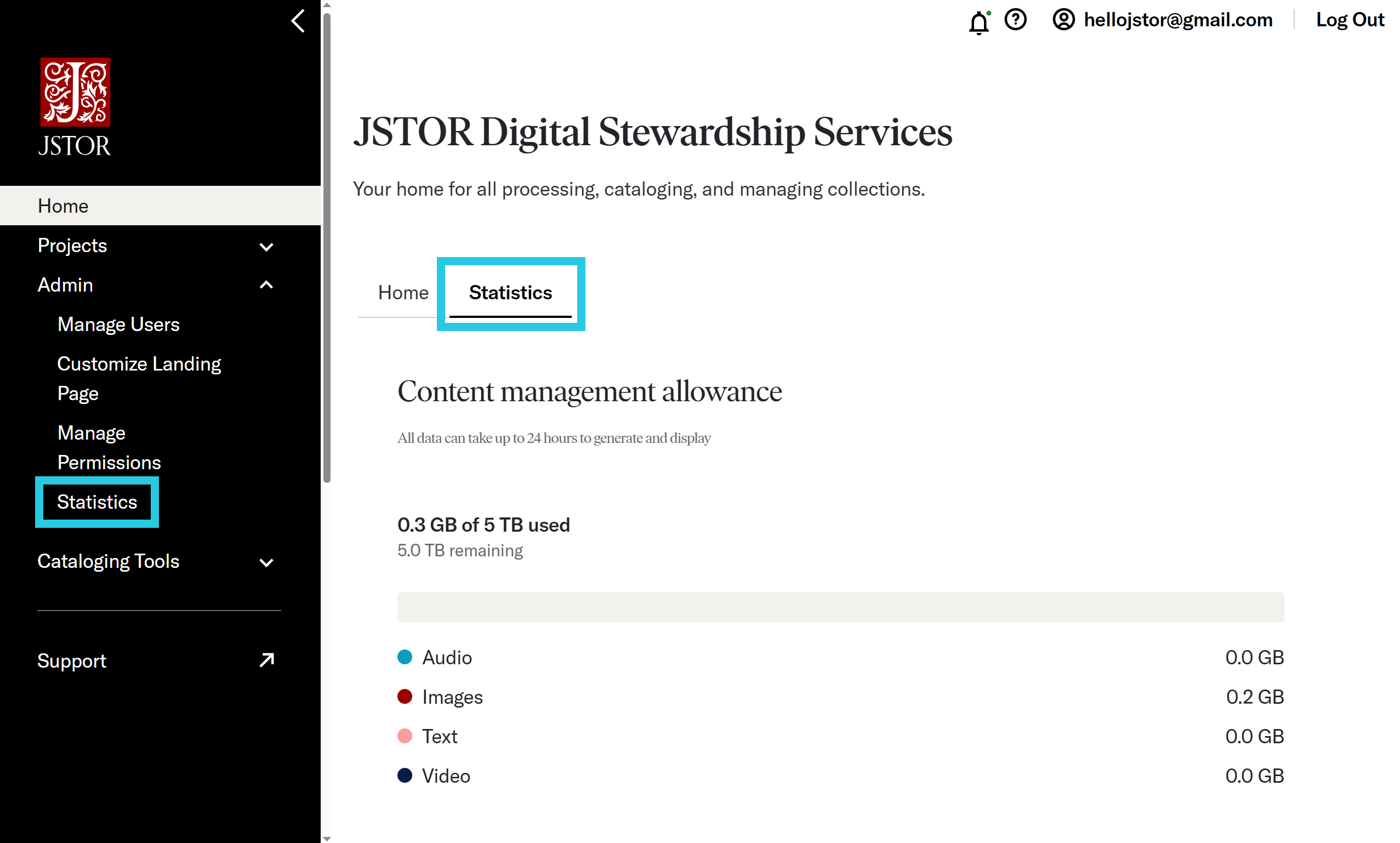Switch to the Statistics tab

click(510, 293)
